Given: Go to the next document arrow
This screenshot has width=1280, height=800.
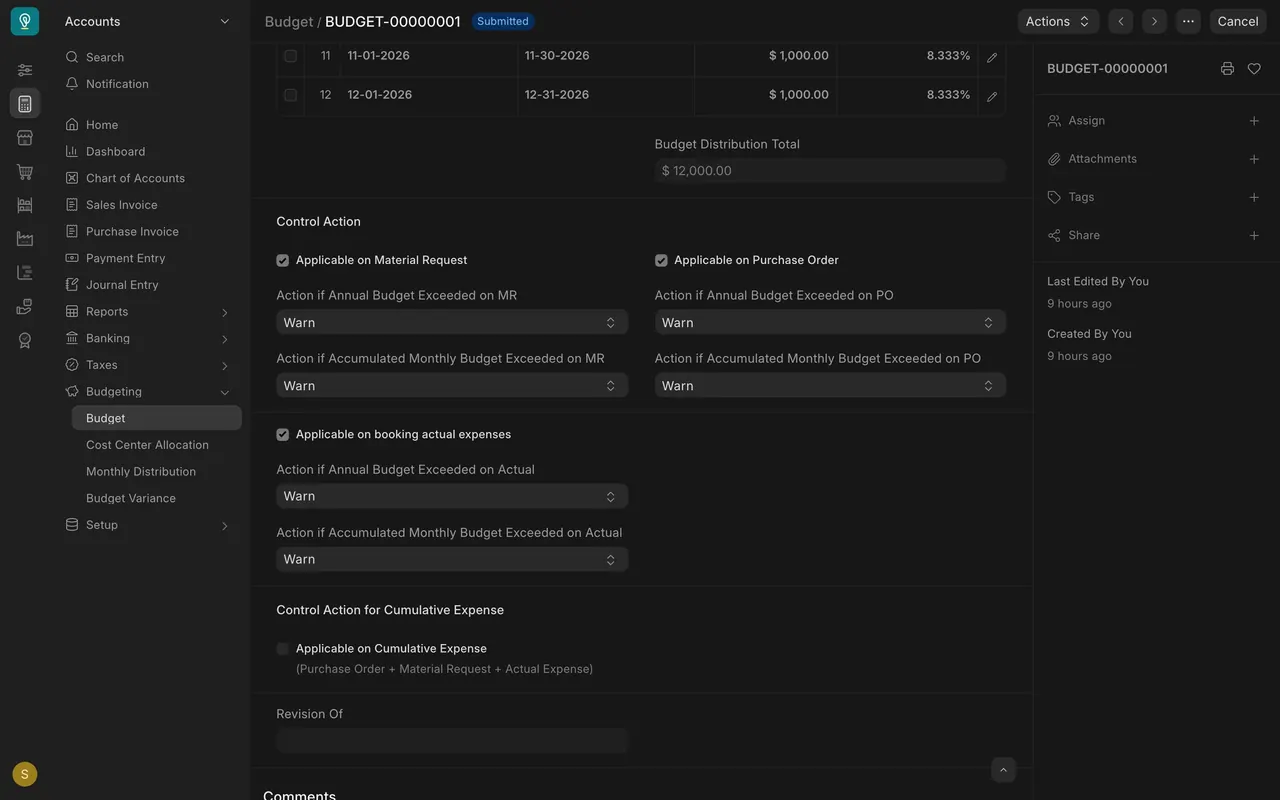Looking at the screenshot, I should (1155, 21).
